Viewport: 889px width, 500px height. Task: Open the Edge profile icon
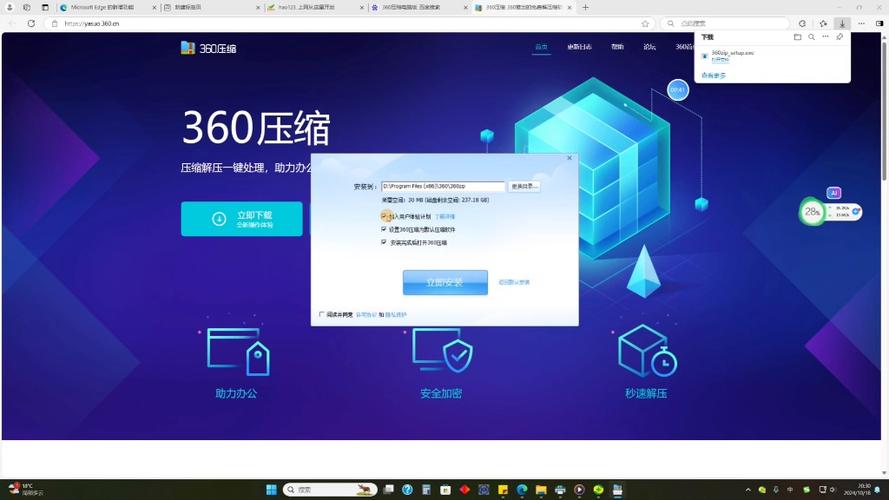click(x=9, y=7)
